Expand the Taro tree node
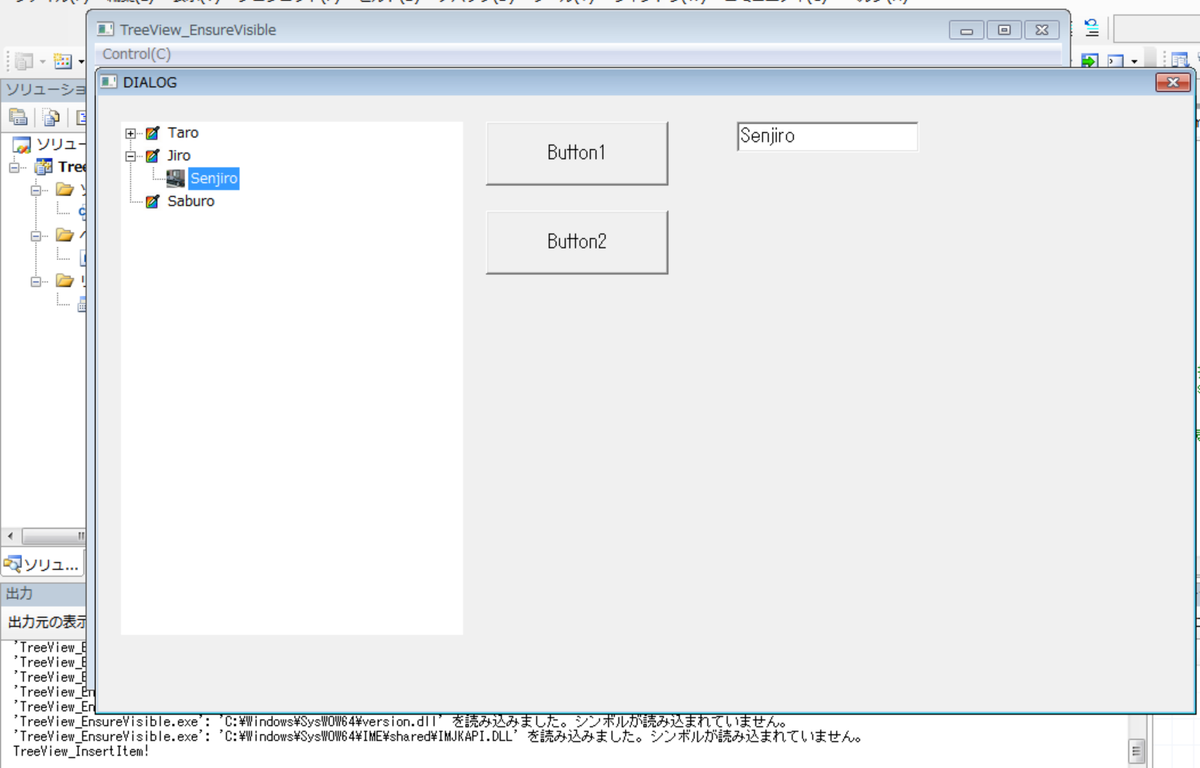The image size is (1200, 768). click(x=131, y=133)
